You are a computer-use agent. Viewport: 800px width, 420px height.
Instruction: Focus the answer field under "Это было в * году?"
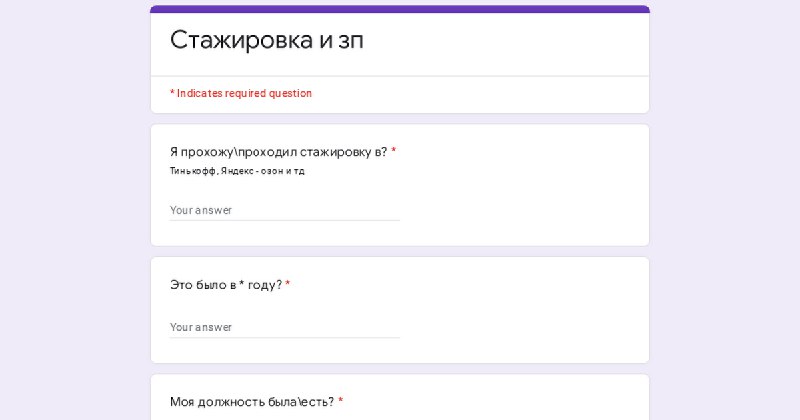pos(285,327)
